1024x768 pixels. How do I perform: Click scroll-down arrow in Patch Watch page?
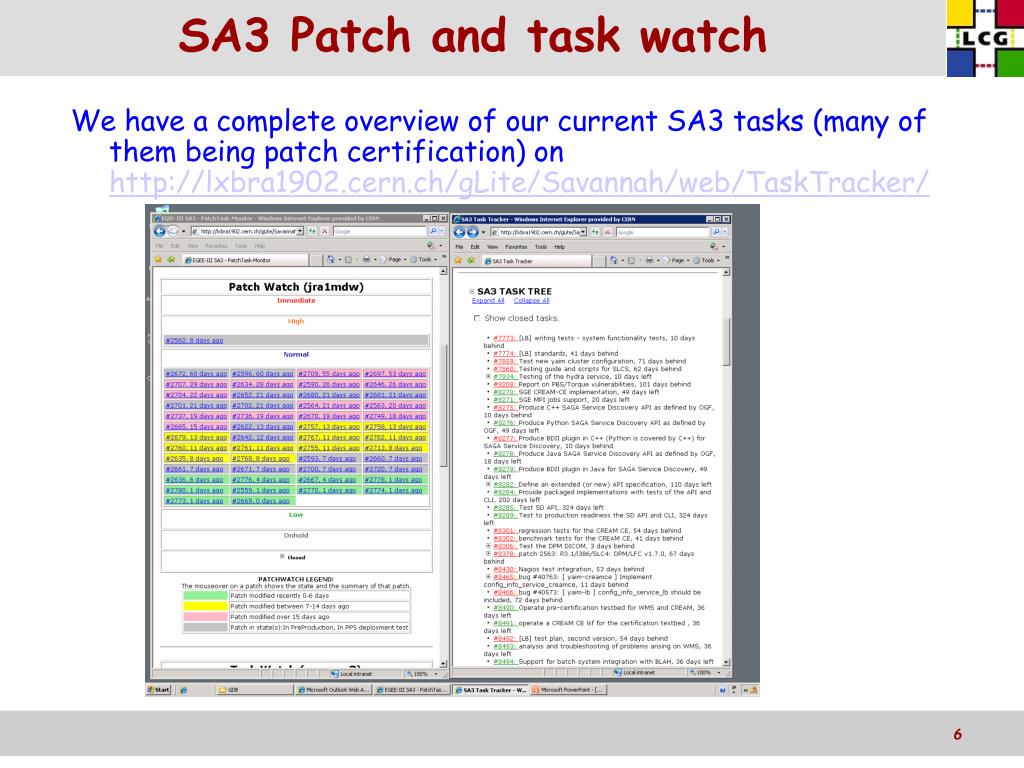point(443,664)
